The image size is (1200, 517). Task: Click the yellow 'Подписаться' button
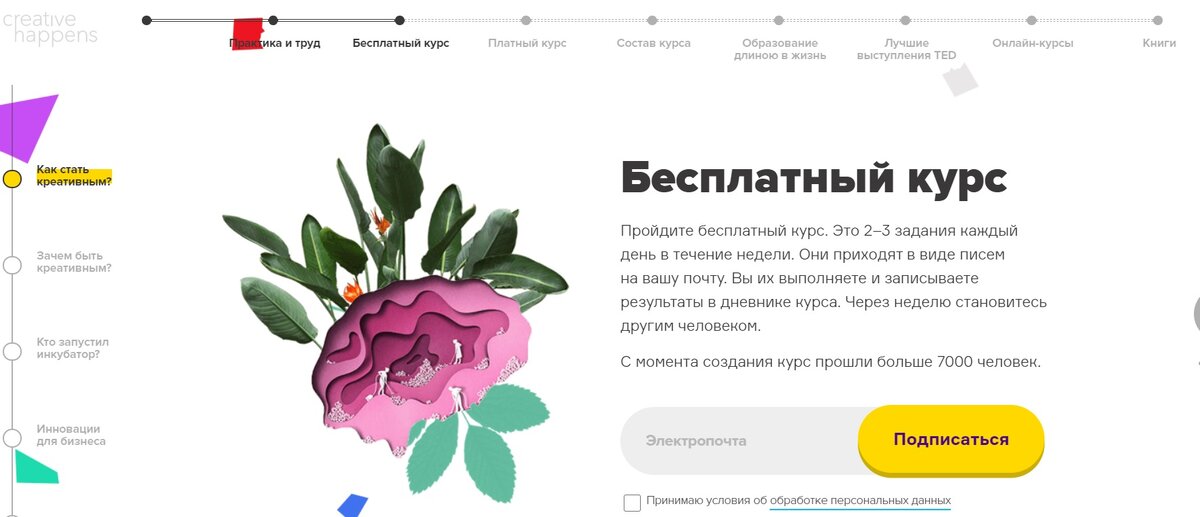pyautogui.click(x=951, y=439)
